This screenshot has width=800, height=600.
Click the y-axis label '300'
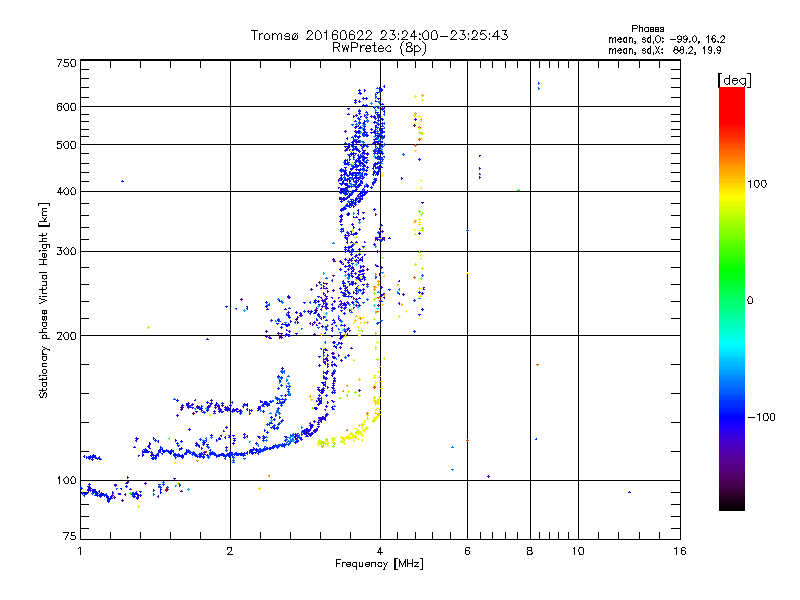(x=66, y=252)
